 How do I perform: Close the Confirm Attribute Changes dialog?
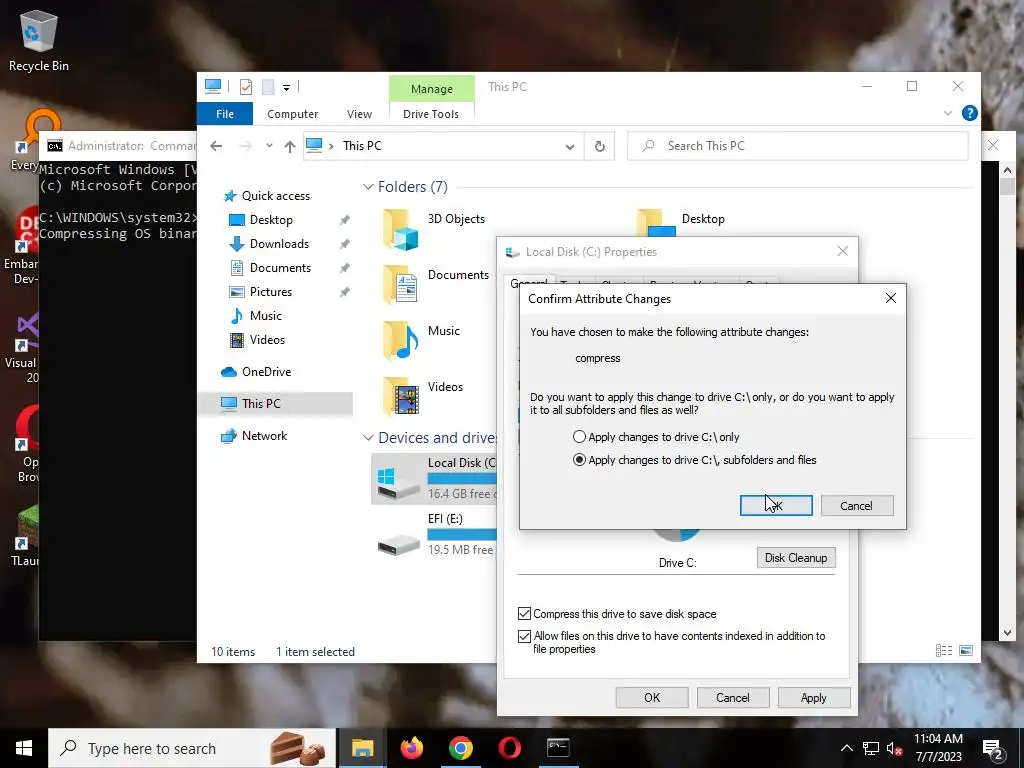click(890, 298)
